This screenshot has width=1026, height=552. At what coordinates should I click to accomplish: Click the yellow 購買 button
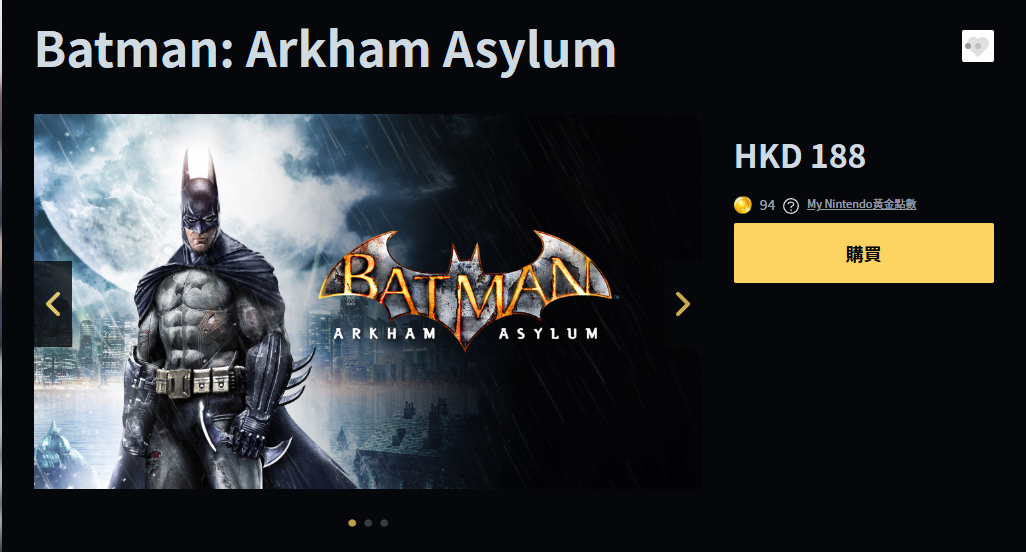pos(864,253)
